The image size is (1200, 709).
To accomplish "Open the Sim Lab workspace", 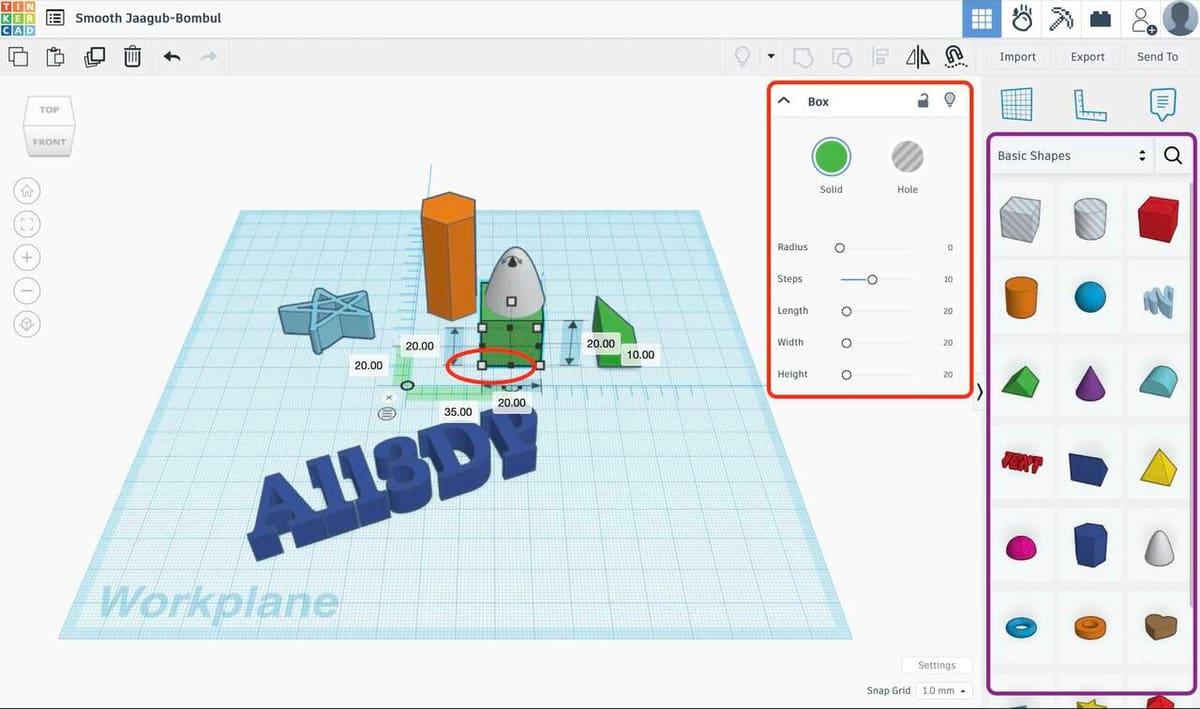I will point(1021,19).
